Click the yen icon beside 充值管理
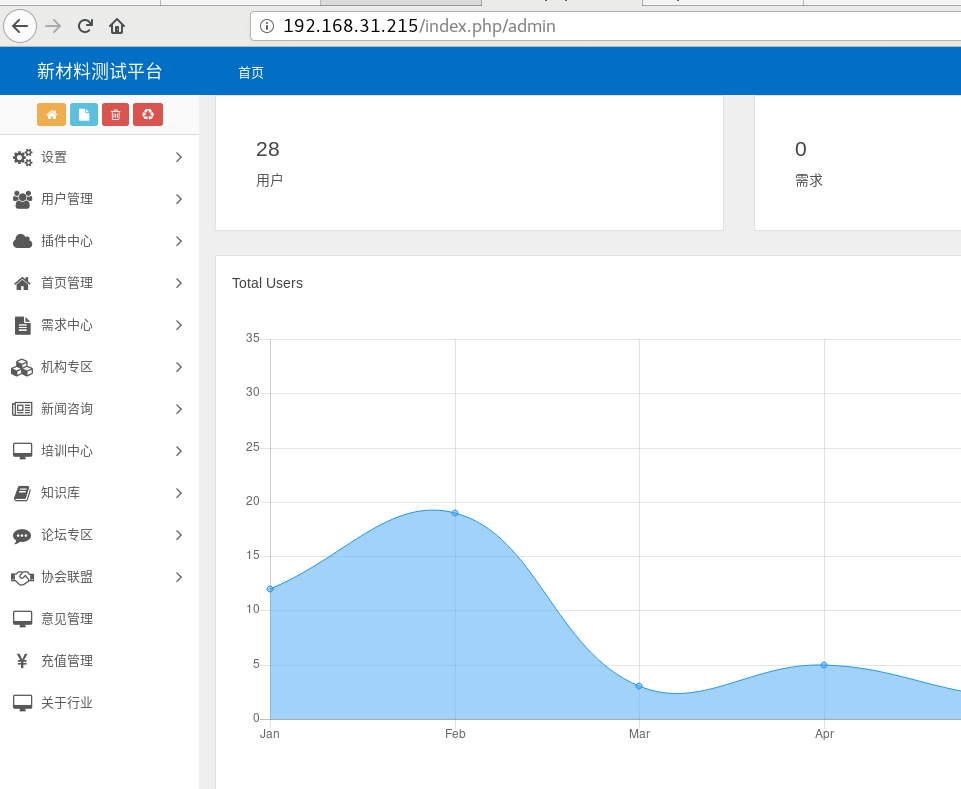 point(23,661)
